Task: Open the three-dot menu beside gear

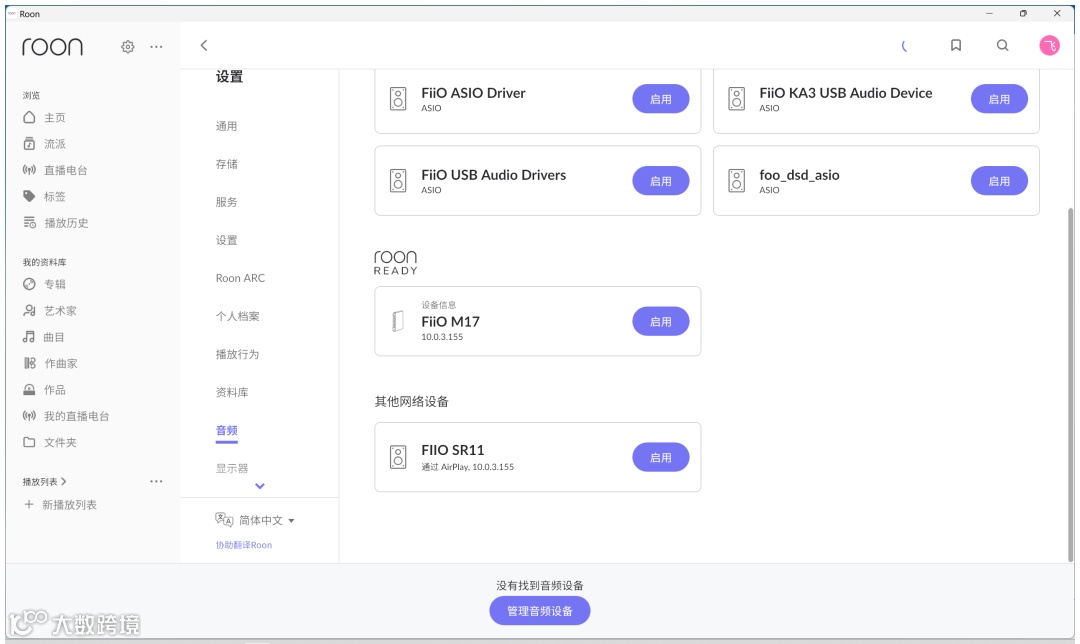Action: pyautogui.click(x=156, y=47)
